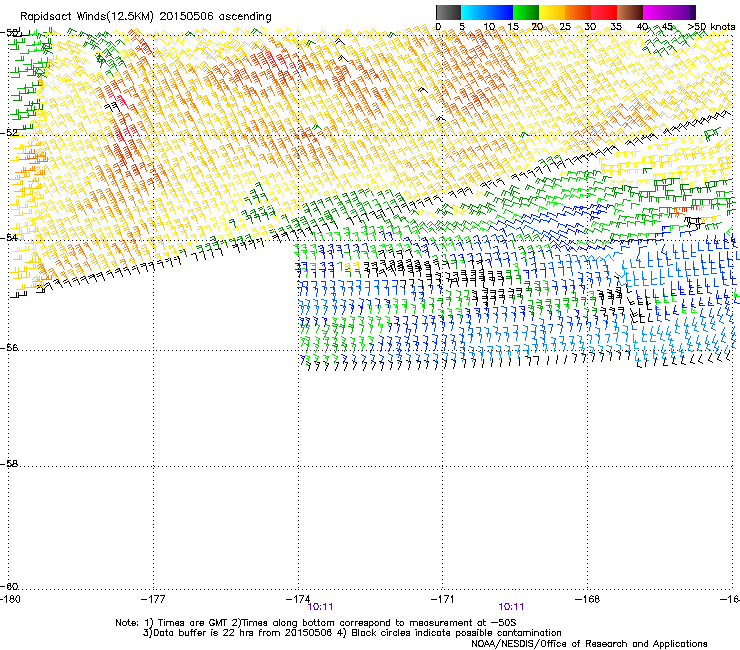
Task: Click the -180 longitude axis label
Action: point(10,599)
